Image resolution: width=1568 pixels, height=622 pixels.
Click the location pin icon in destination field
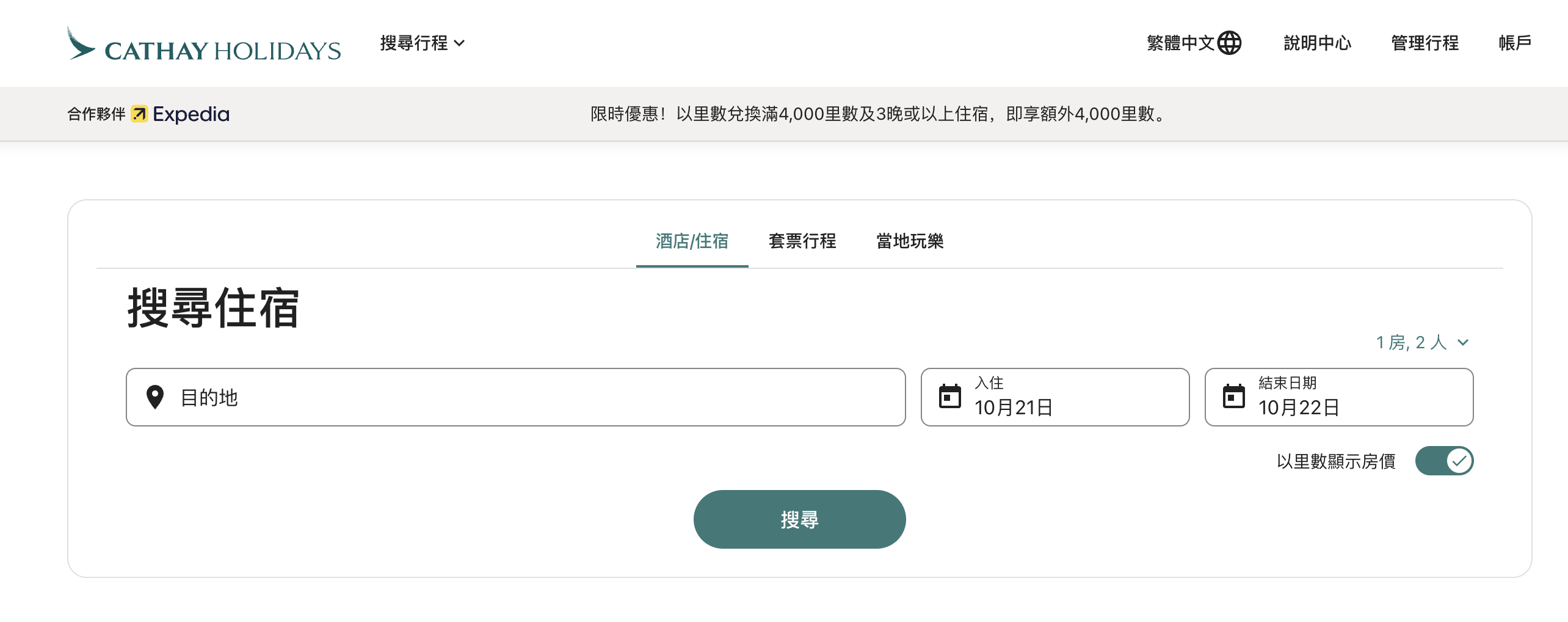156,397
